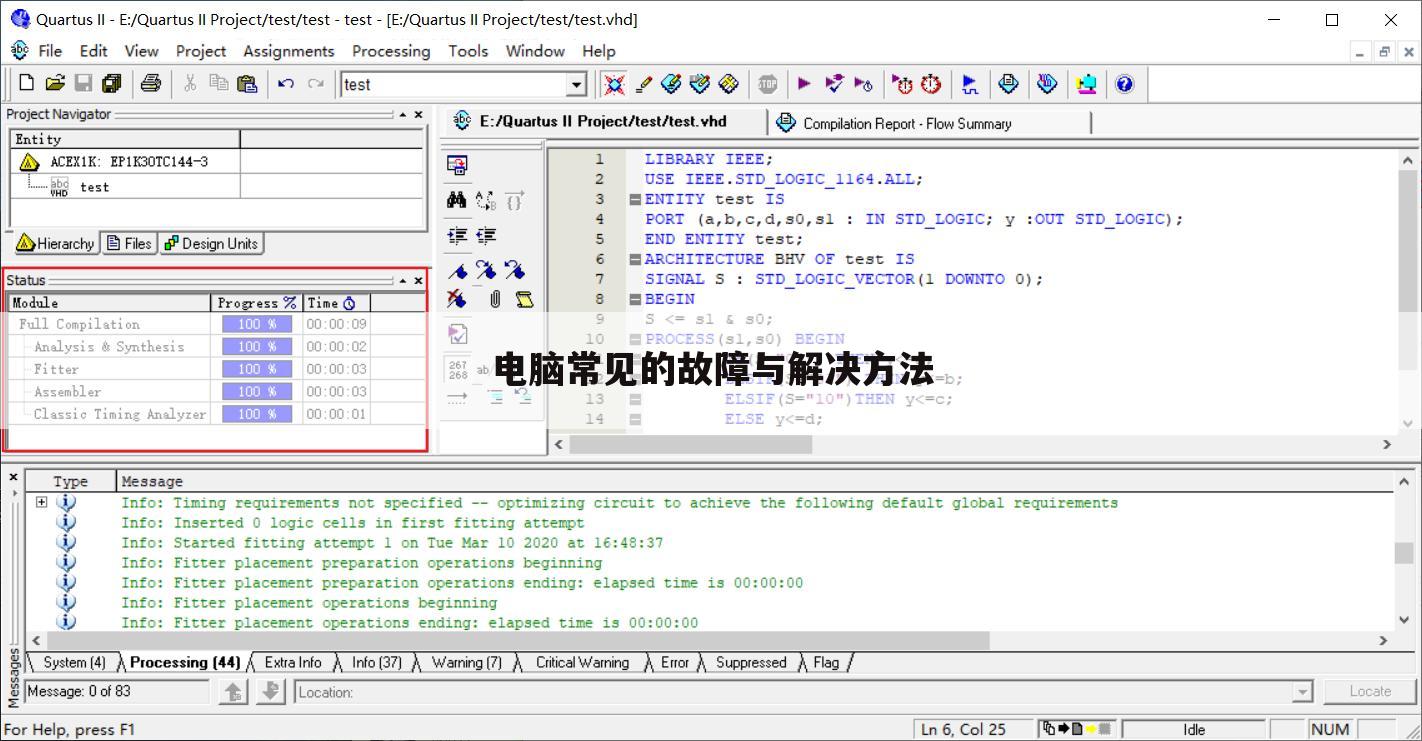The width and height of the screenshot is (1422, 741).
Task: Decrease indent using the editor outdent icon
Action: tap(486, 236)
